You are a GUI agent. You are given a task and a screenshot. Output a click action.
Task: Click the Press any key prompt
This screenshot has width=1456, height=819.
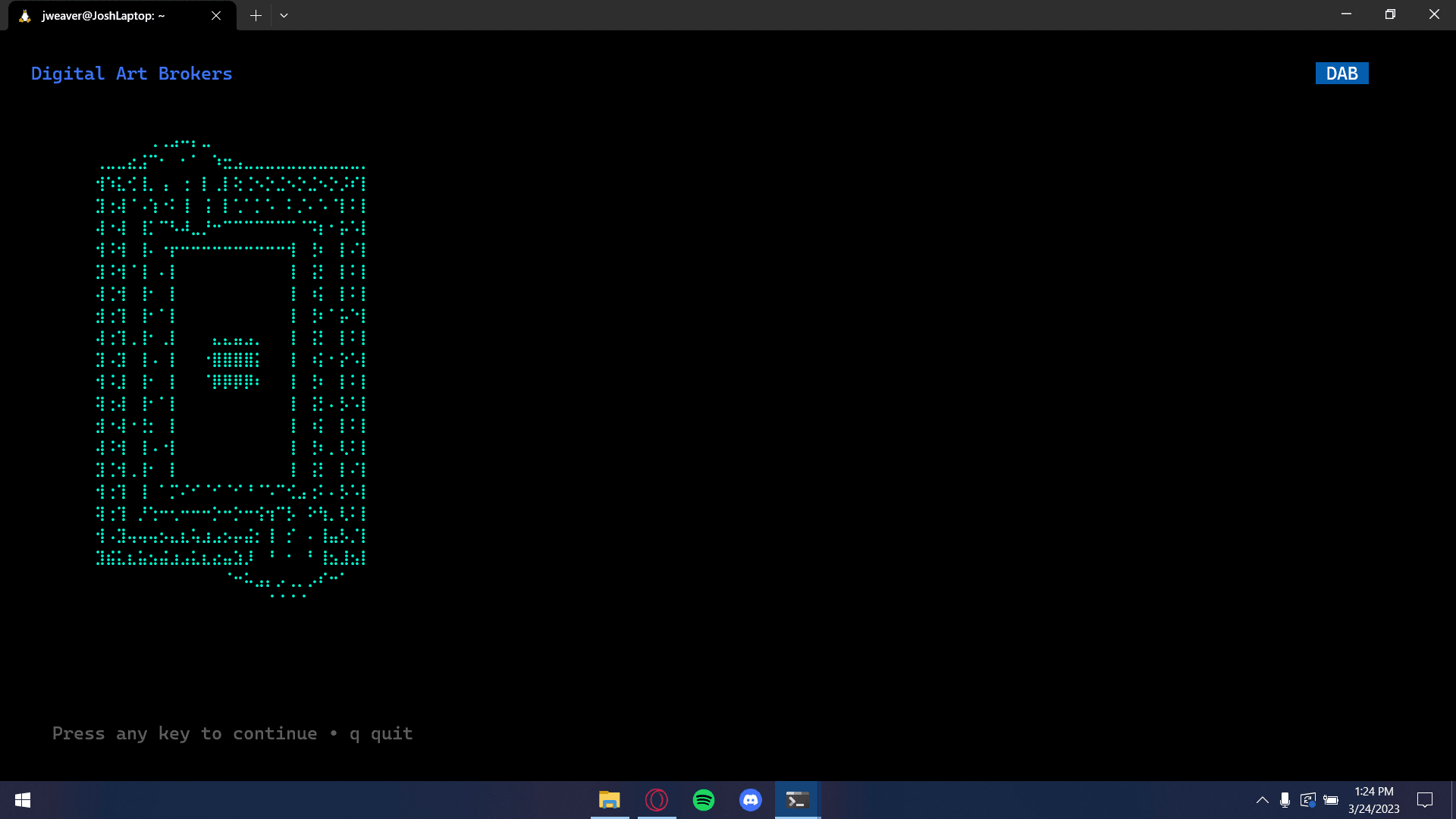(x=232, y=733)
